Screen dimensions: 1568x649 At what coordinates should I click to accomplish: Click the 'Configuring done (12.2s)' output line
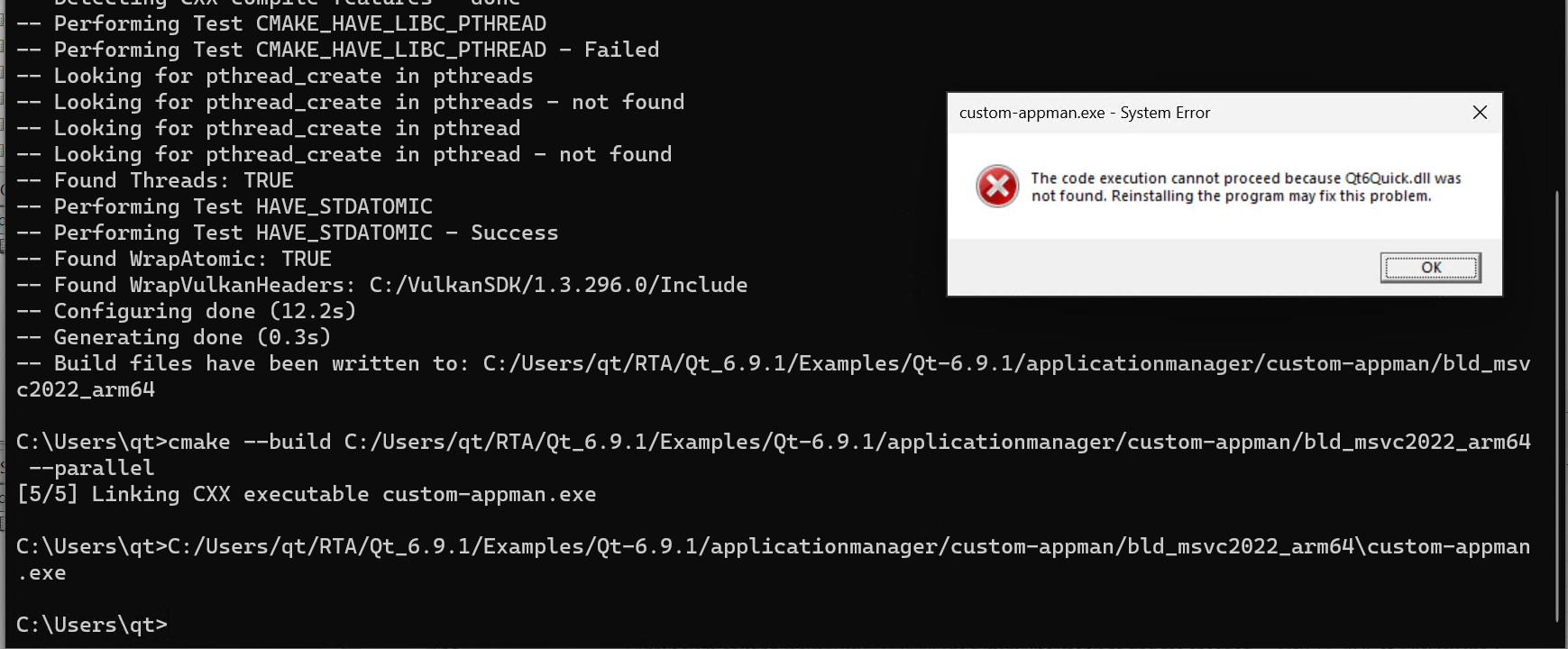tap(187, 311)
